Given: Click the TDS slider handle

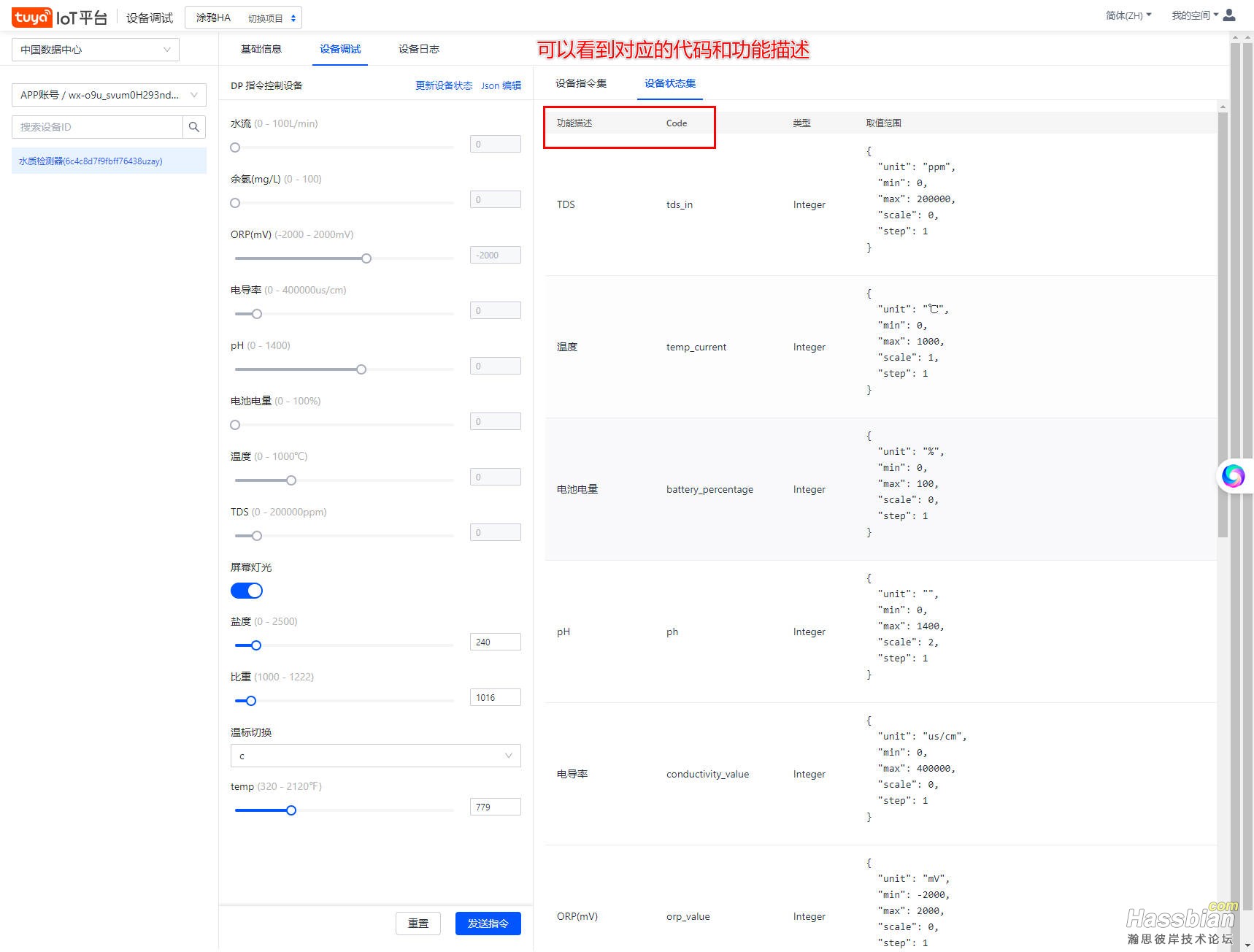Looking at the screenshot, I should 257,536.
